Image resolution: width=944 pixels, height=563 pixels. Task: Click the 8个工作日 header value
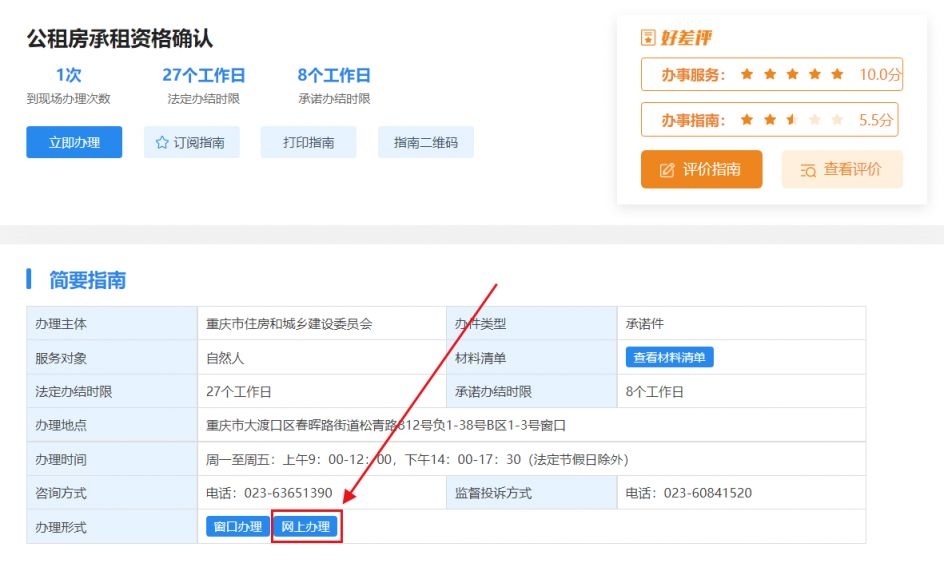coord(334,75)
